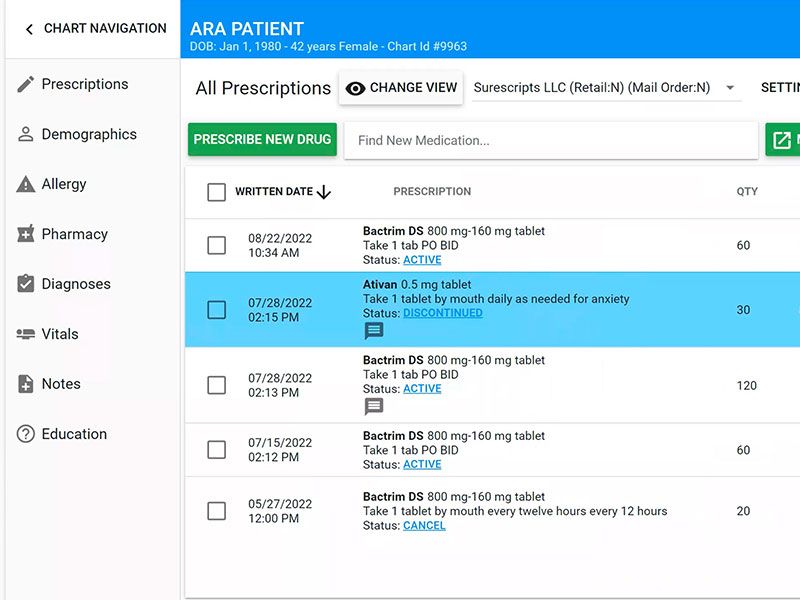The width and height of the screenshot is (800, 600).
Task: Click the Prescriptions pencil icon
Action: click(26, 84)
